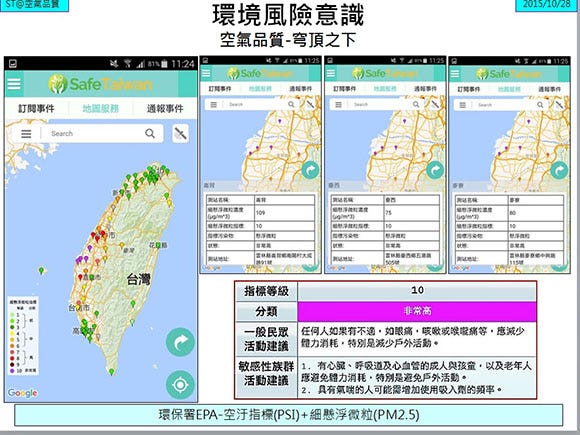Screen dimensions: 580x435
Task: Open the layer list icon in the search bar of the phone showing 109
Action: [x=213, y=105]
